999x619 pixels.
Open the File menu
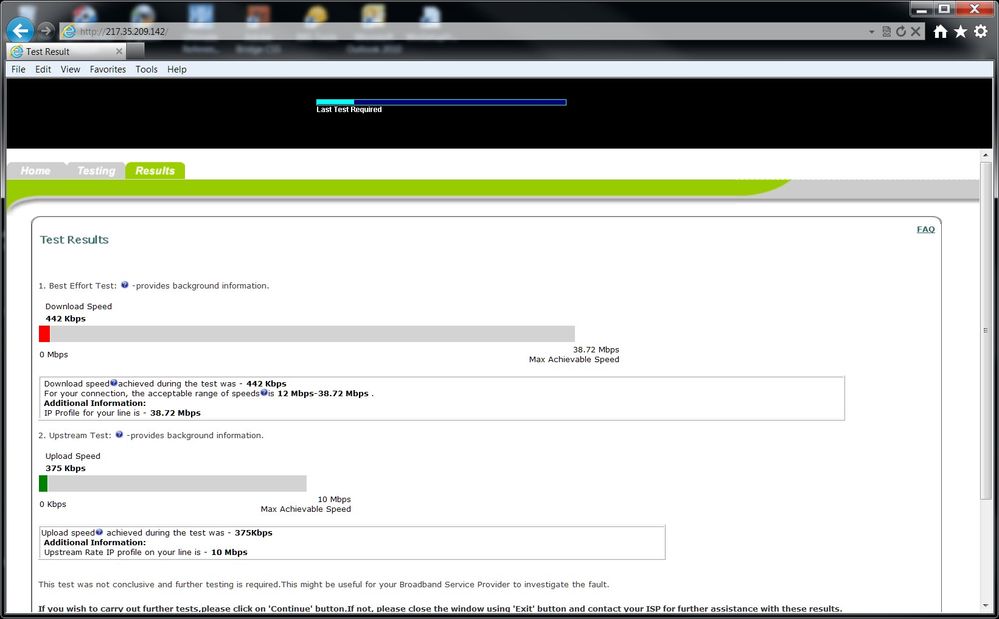[18, 69]
